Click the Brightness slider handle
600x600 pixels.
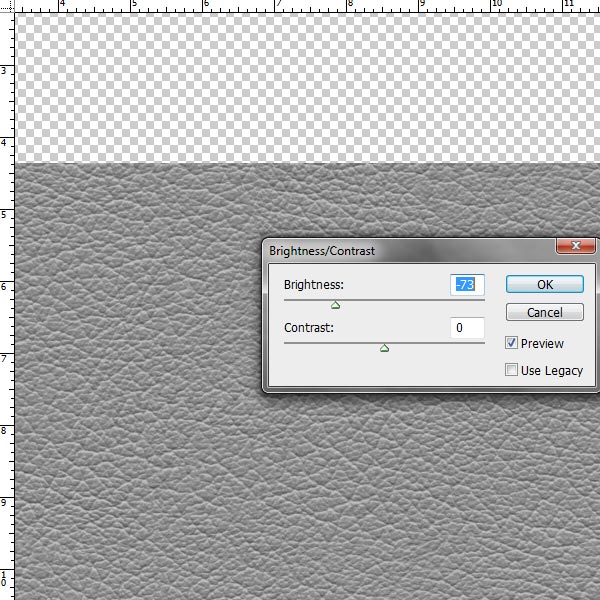pyautogui.click(x=336, y=305)
